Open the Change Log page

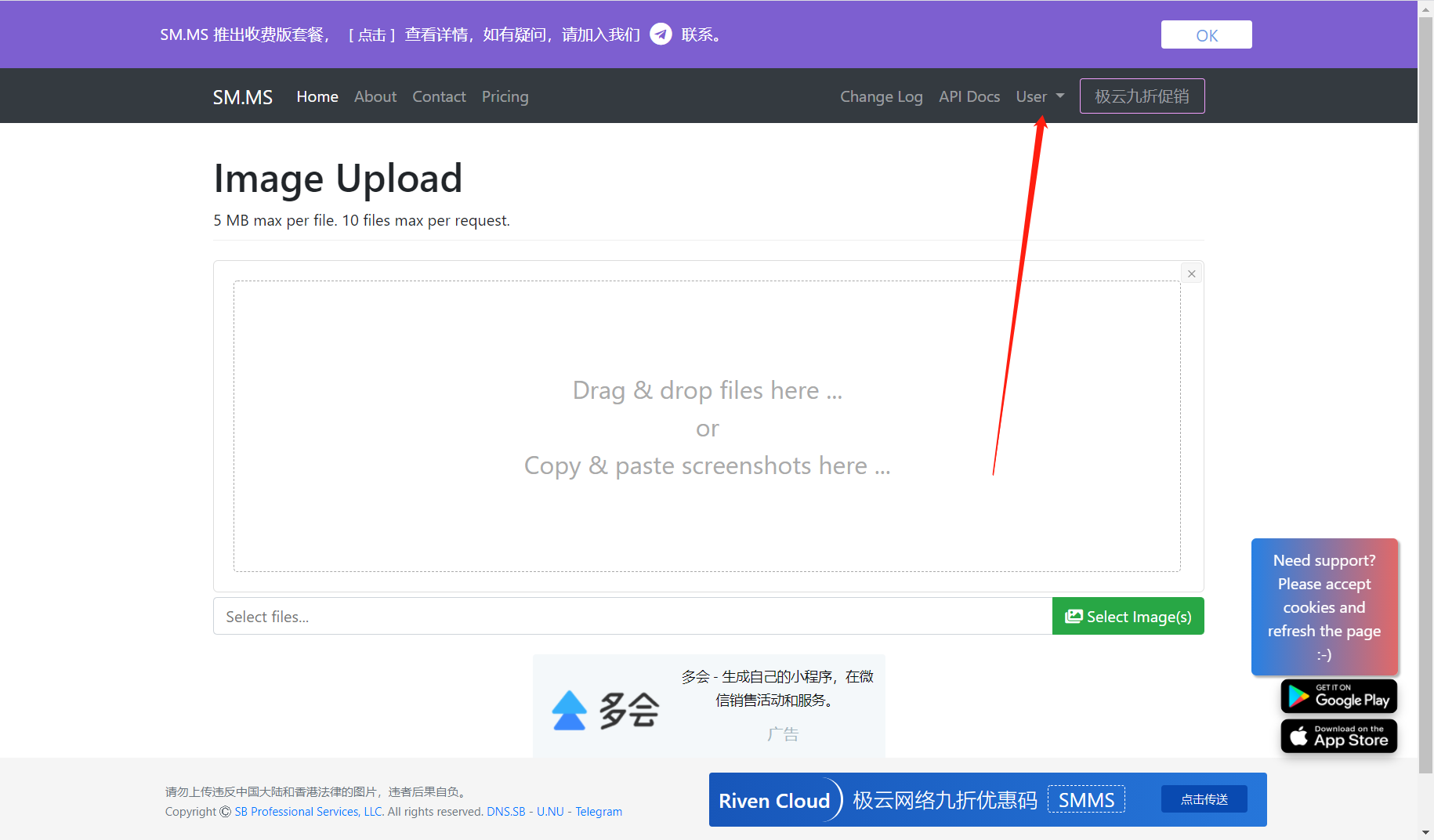click(881, 96)
